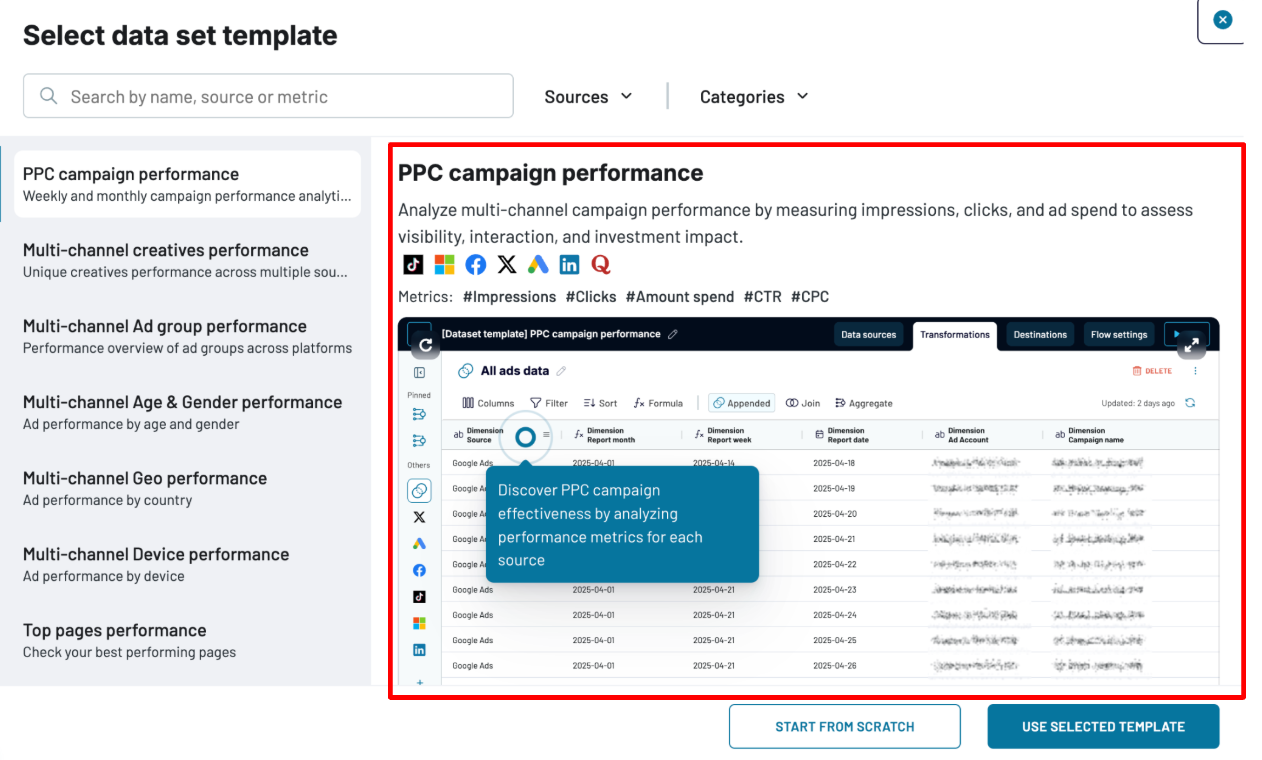Click the Facebook source icon
This screenshot has height=760, width=1262.
pos(476,264)
